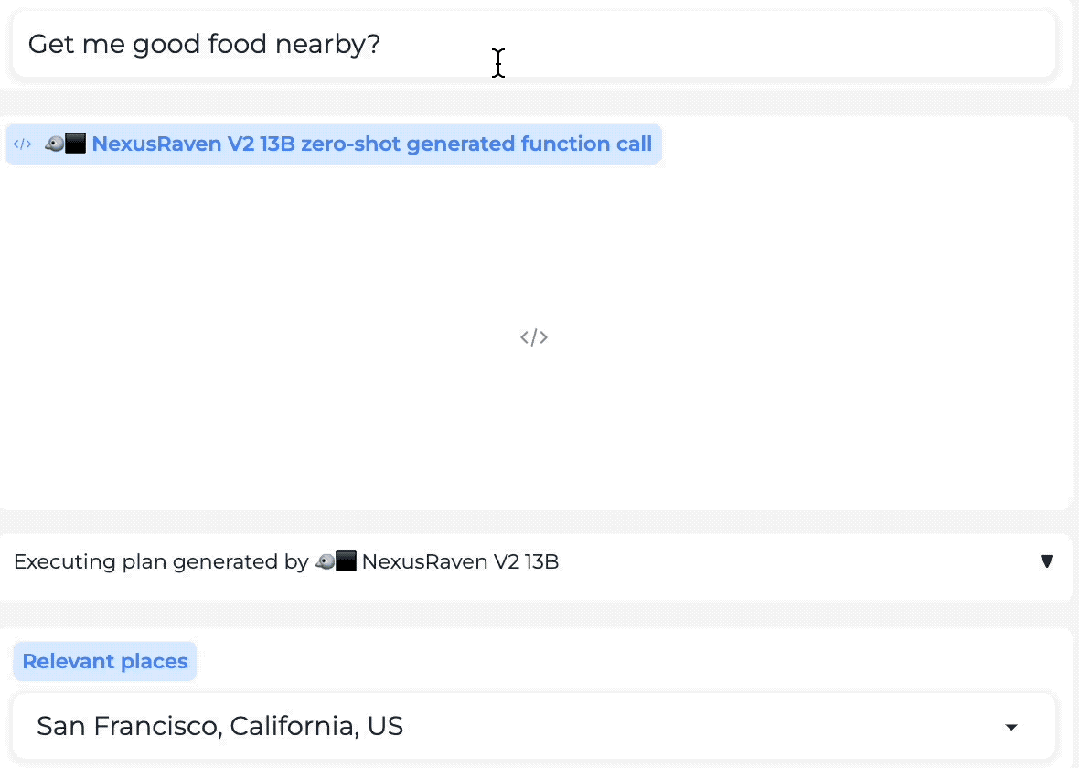Click the word 'Get' in the query
Image resolution: width=1079 pixels, height=768 pixels.
[51, 44]
